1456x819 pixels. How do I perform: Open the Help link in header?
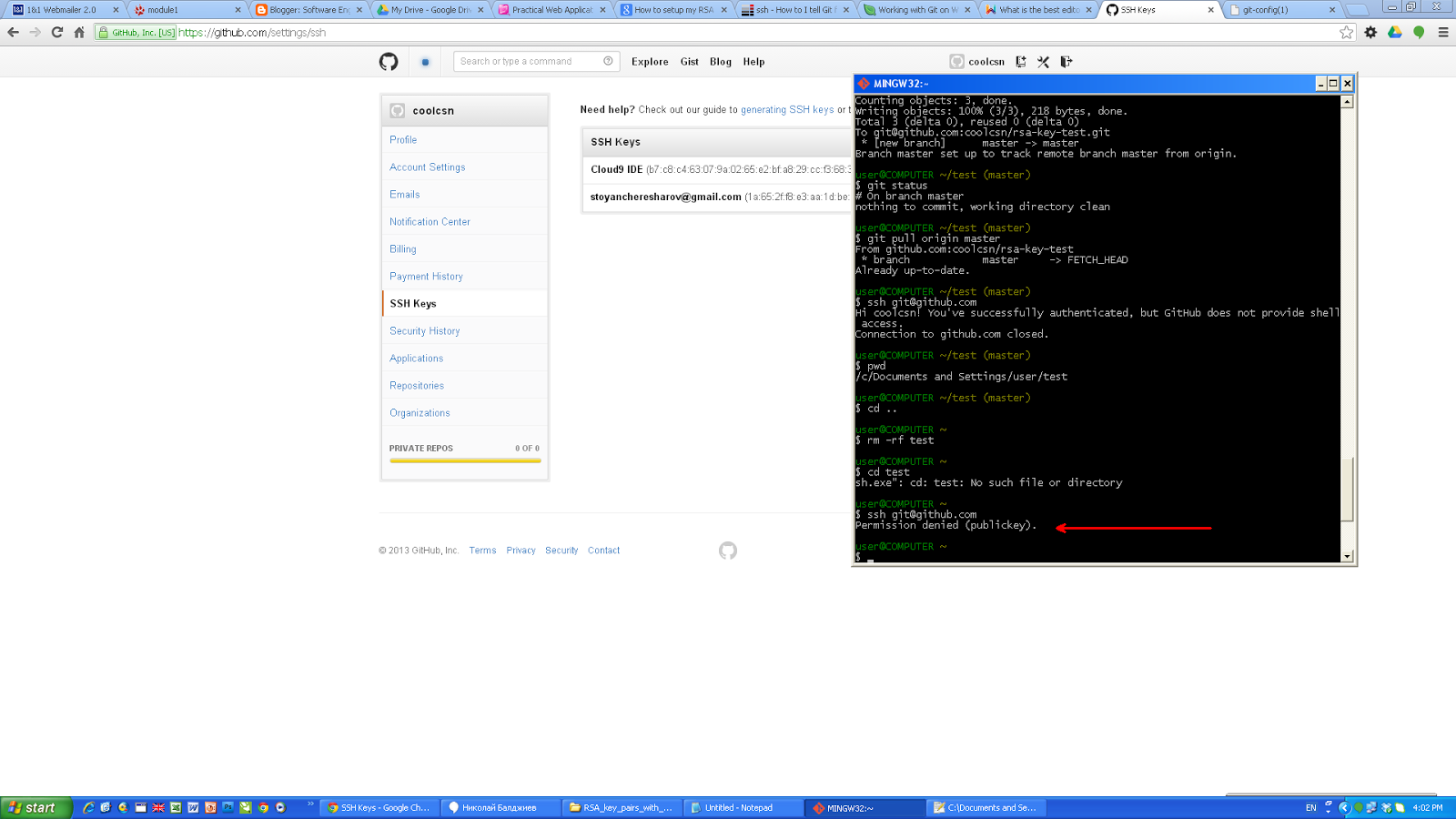pos(753,62)
